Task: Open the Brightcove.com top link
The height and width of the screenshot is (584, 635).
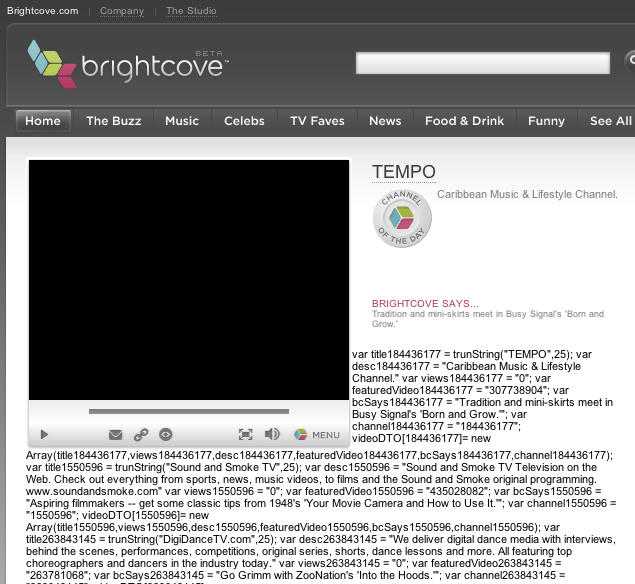Action: [43, 11]
